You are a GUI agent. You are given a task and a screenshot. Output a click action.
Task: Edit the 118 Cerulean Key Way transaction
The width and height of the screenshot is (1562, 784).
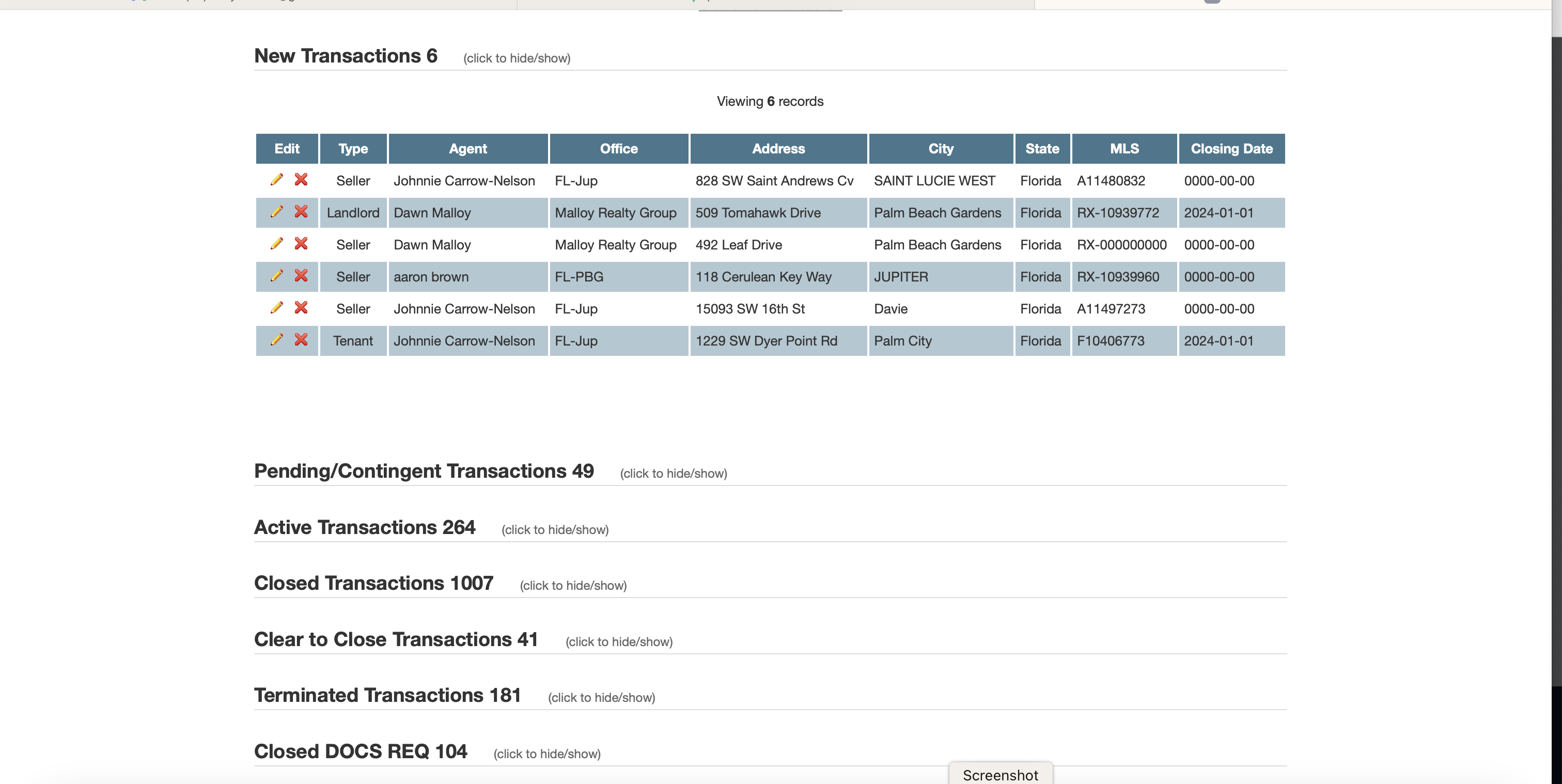click(x=276, y=276)
